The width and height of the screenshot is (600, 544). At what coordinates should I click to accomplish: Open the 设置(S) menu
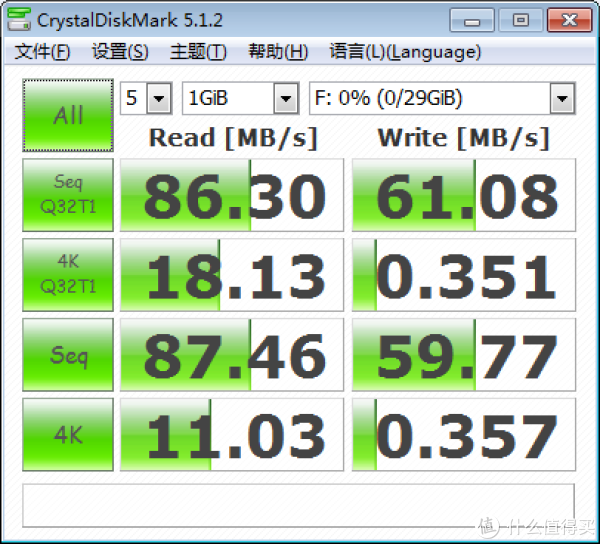pos(120,52)
